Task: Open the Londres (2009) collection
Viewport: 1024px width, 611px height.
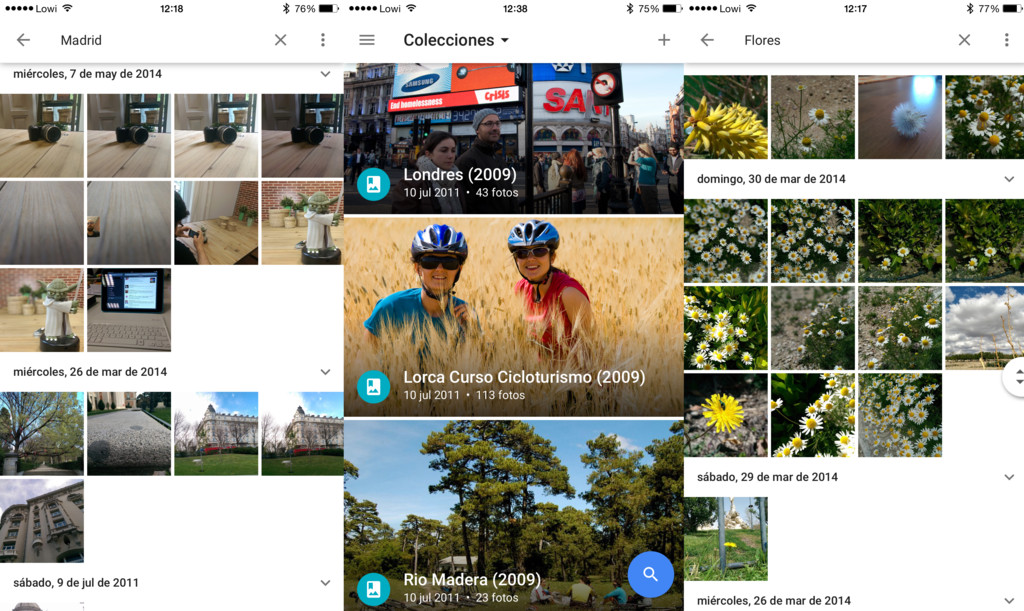Action: tap(514, 138)
